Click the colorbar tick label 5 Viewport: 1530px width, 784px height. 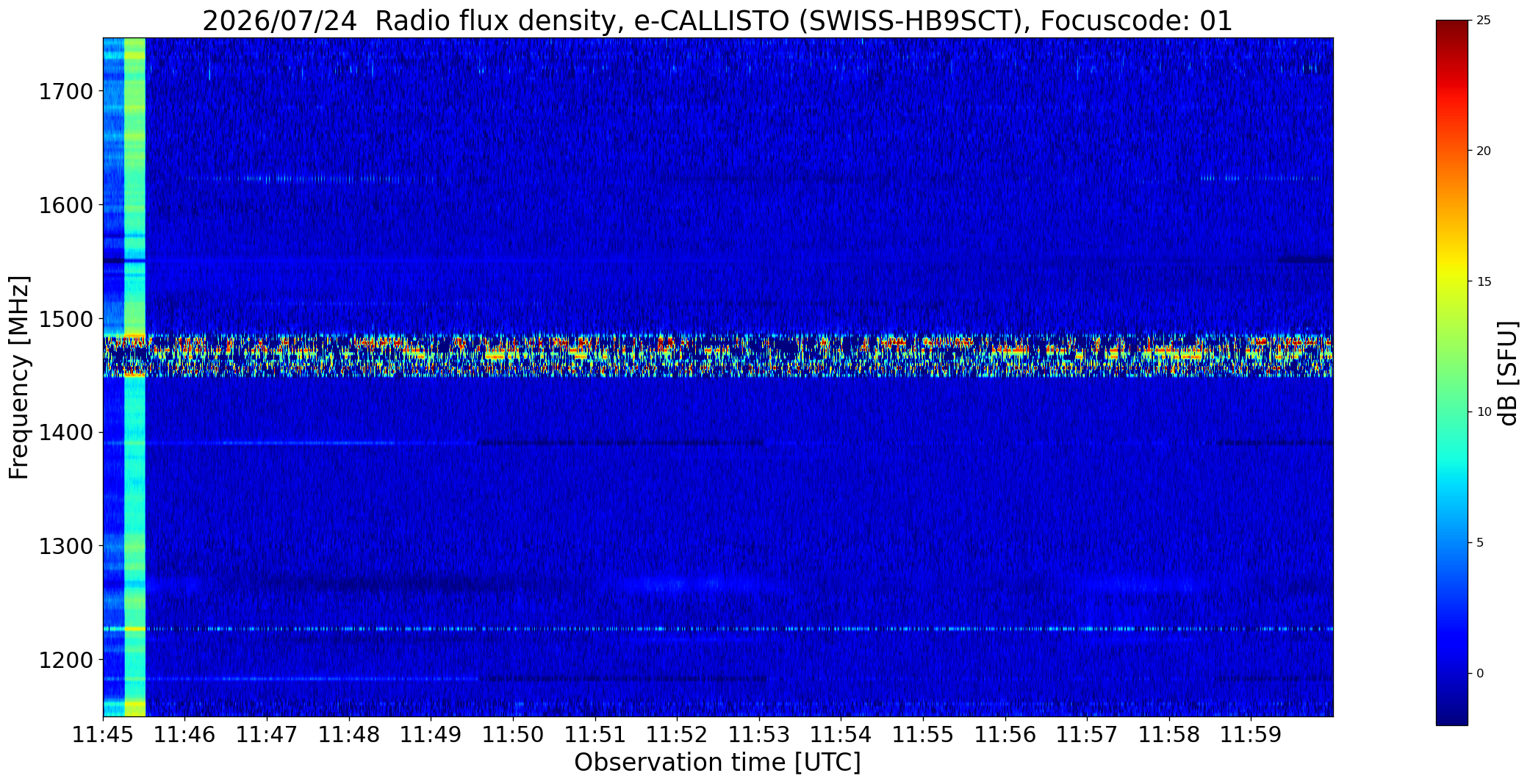coord(1480,542)
